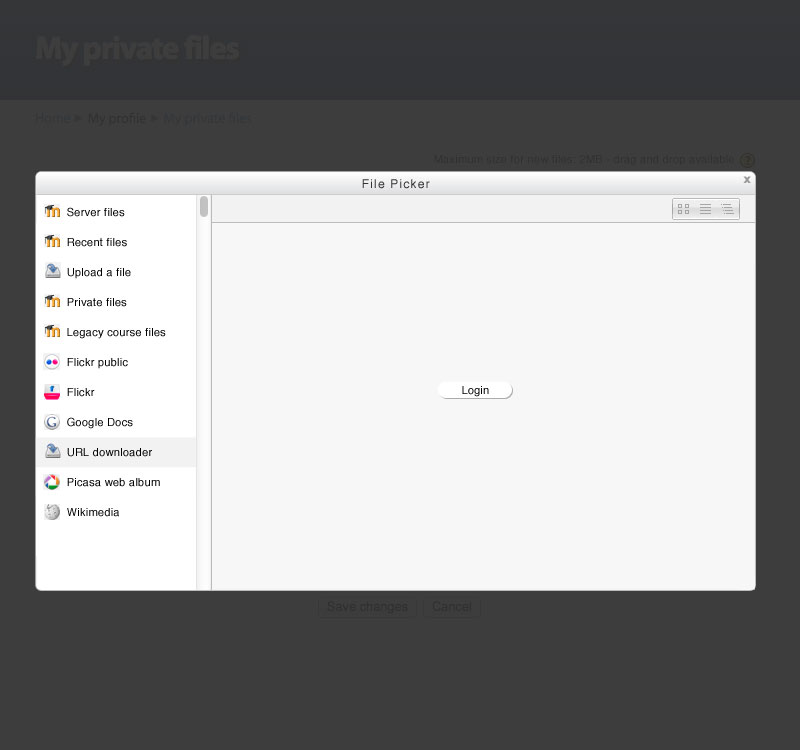Click the Upload a file icon

tap(52, 271)
